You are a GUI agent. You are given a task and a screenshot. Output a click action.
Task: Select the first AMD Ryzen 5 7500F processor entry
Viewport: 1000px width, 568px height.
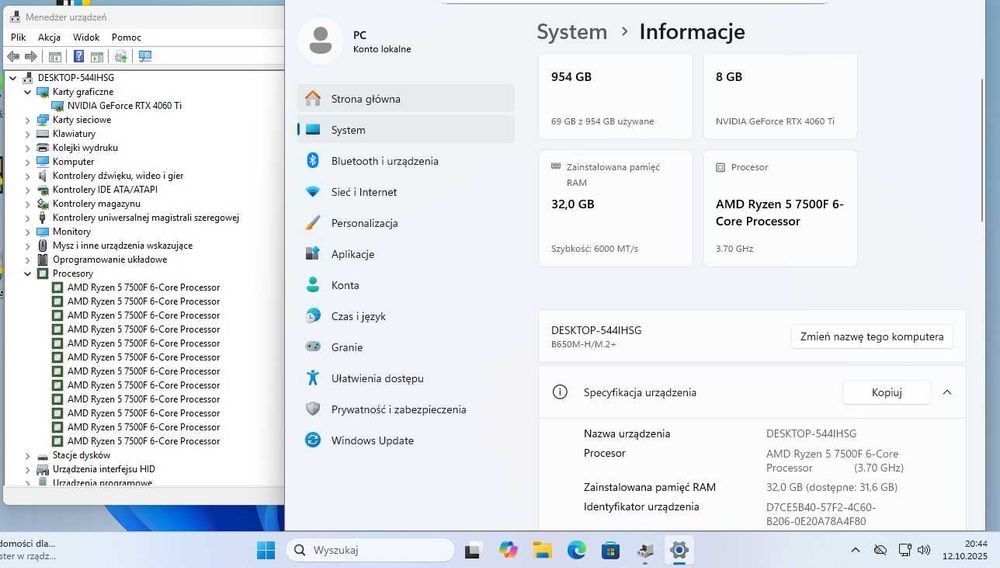143,288
